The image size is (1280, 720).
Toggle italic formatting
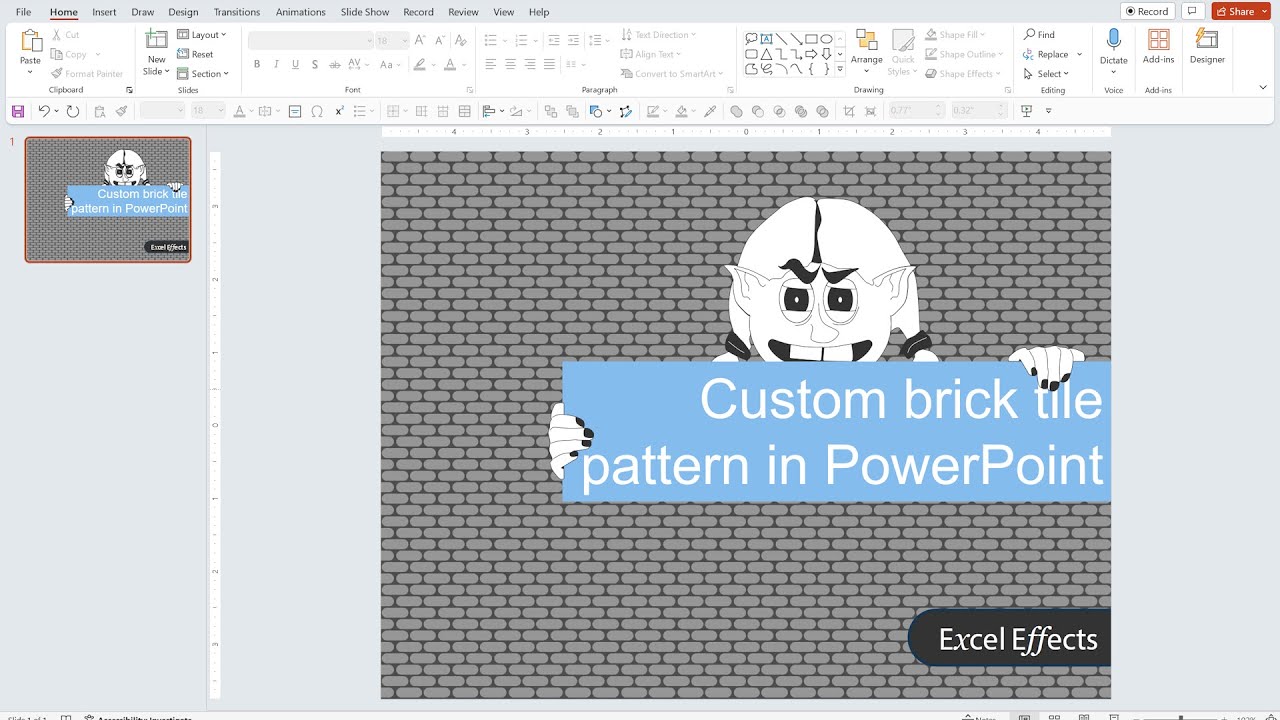pos(276,64)
